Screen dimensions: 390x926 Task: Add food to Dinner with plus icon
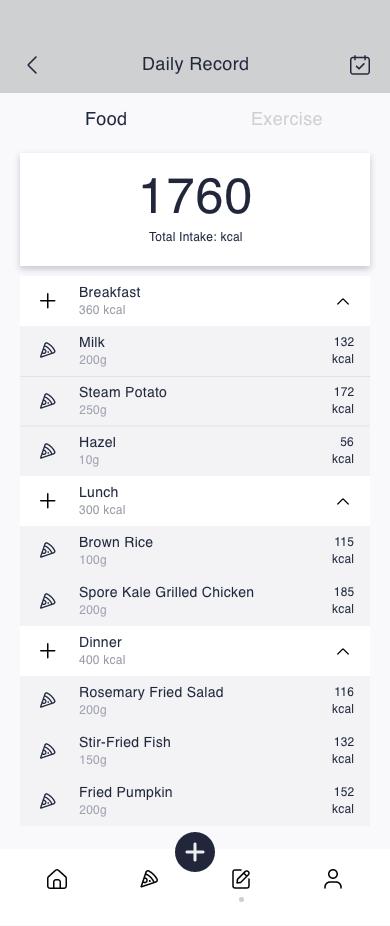(48, 651)
